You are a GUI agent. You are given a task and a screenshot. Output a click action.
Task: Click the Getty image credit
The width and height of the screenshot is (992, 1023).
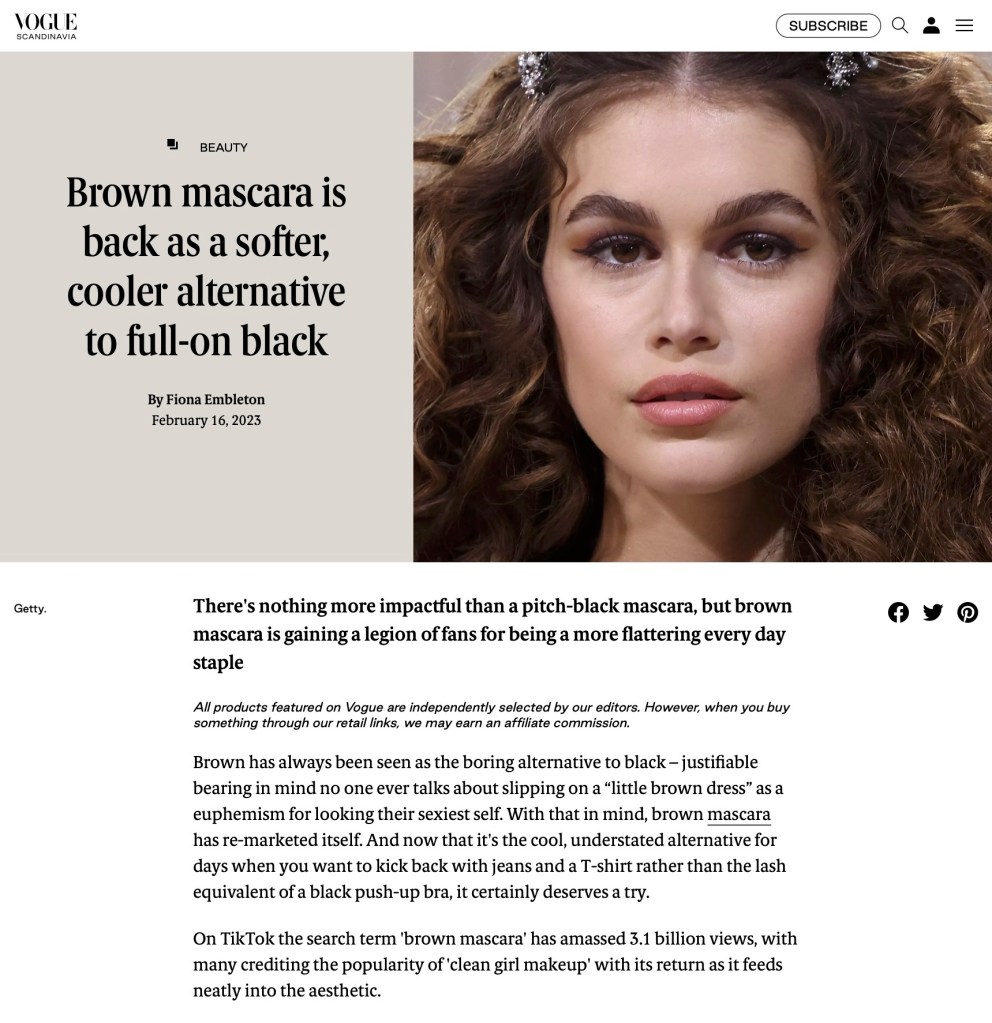click(30, 608)
